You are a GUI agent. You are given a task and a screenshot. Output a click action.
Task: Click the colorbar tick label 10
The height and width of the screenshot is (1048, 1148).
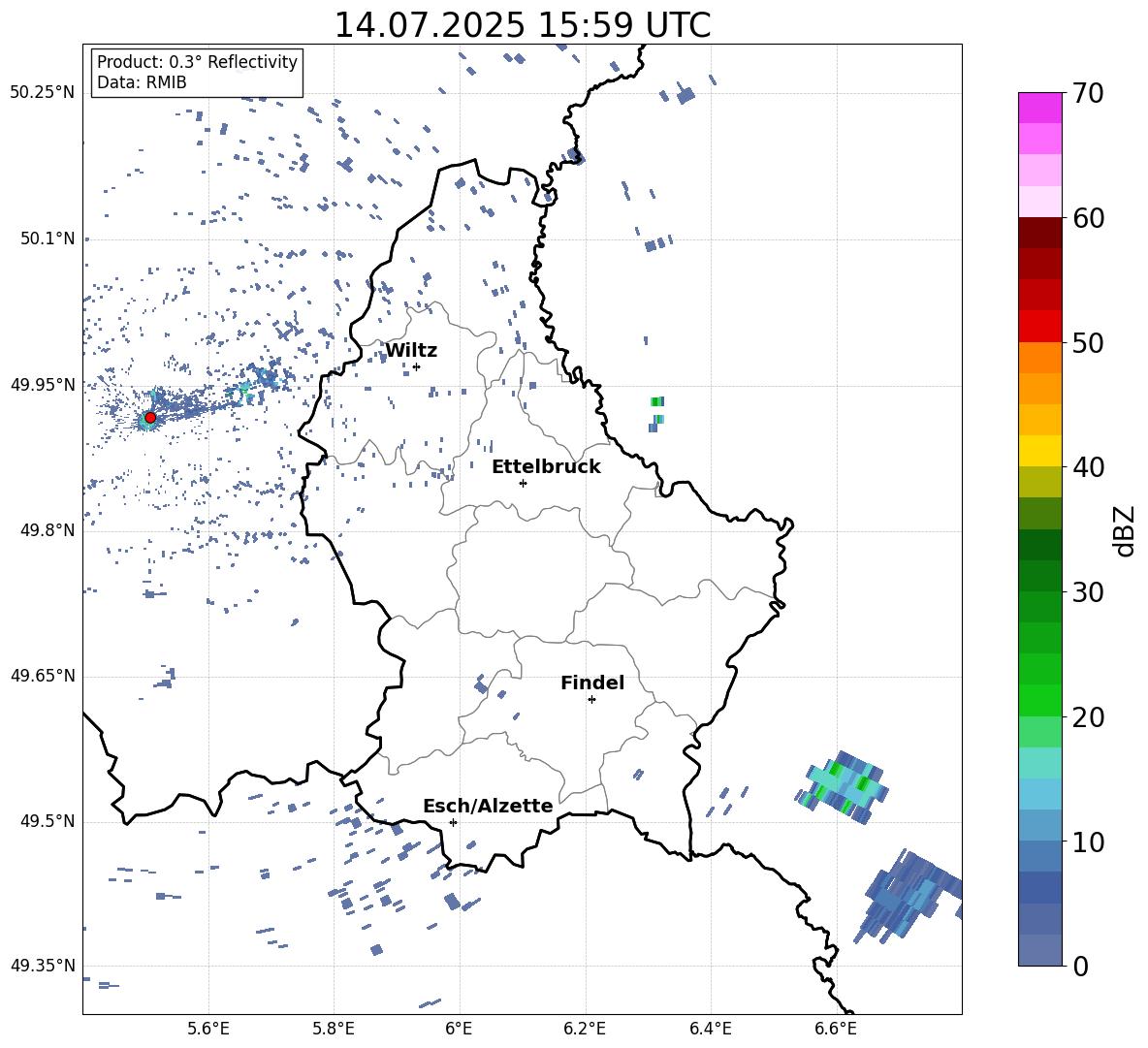[x=1088, y=842]
